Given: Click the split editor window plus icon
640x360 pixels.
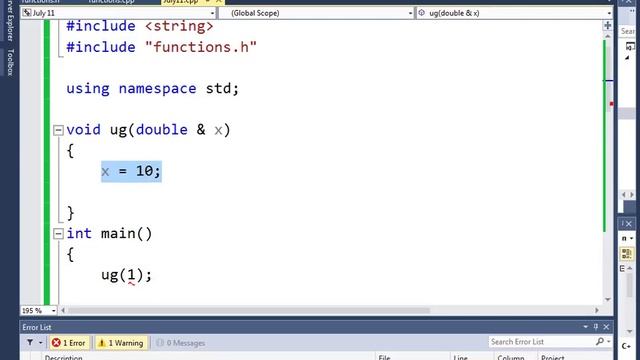Looking at the screenshot, I should (608, 25).
